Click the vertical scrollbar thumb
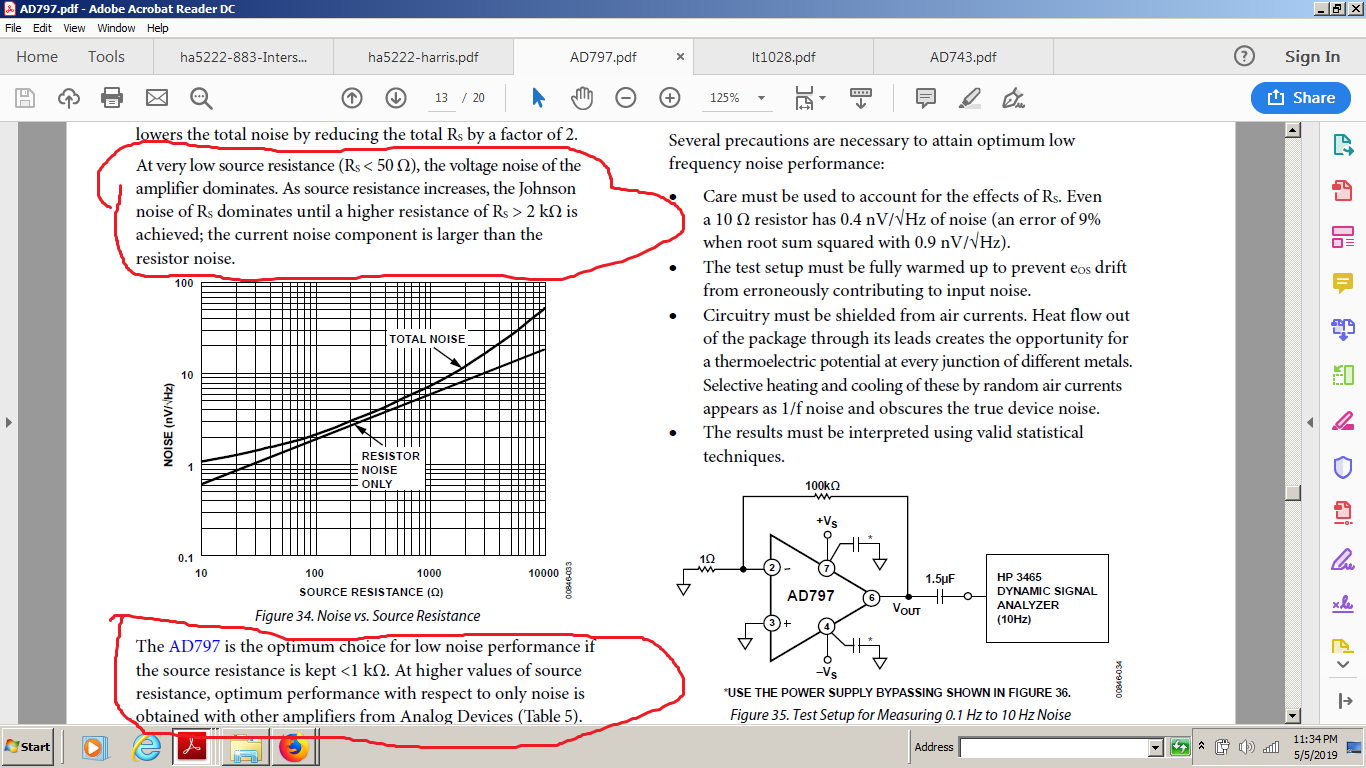 (x=1293, y=492)
